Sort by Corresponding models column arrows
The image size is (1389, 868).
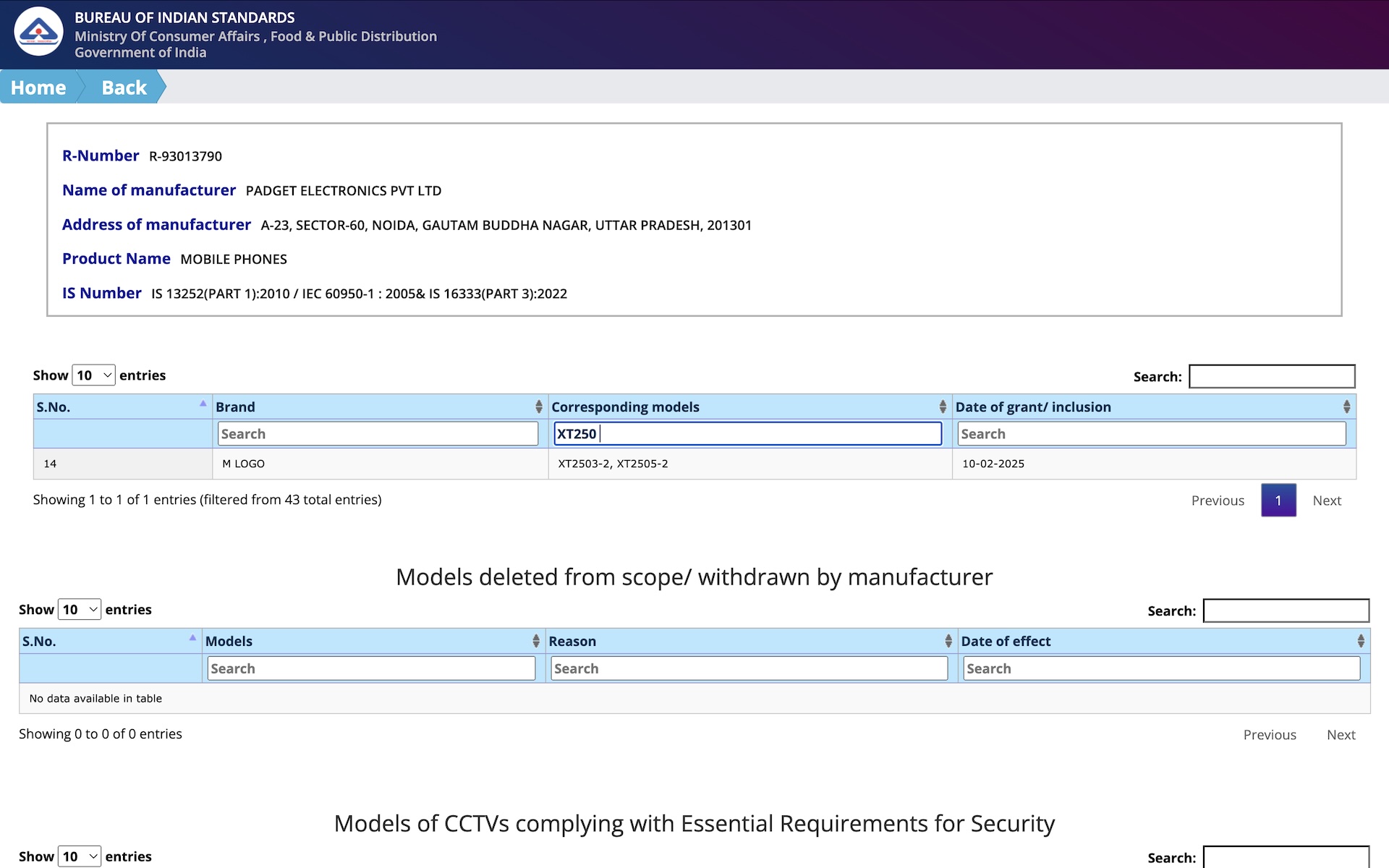[942, 407]
